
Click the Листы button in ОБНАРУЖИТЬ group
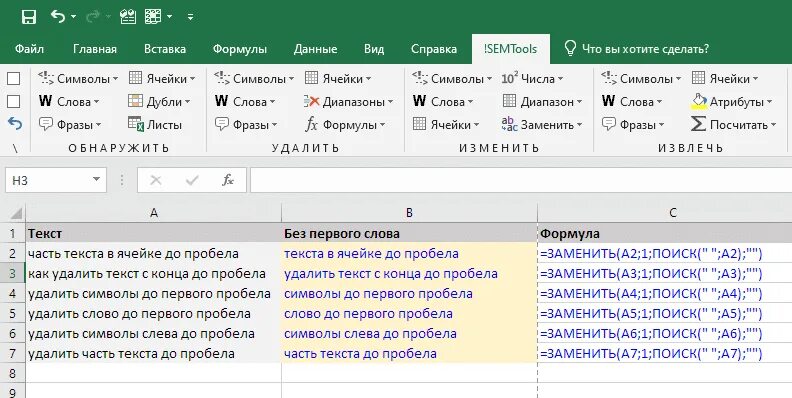(155, 124)
